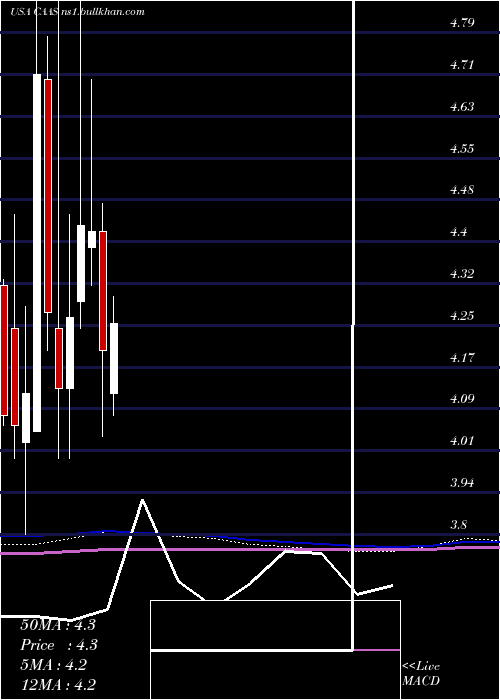The width and height of the screenshot is (500, 700).
Task: Click the 4.55 price axis label
Action: point(462,149)
